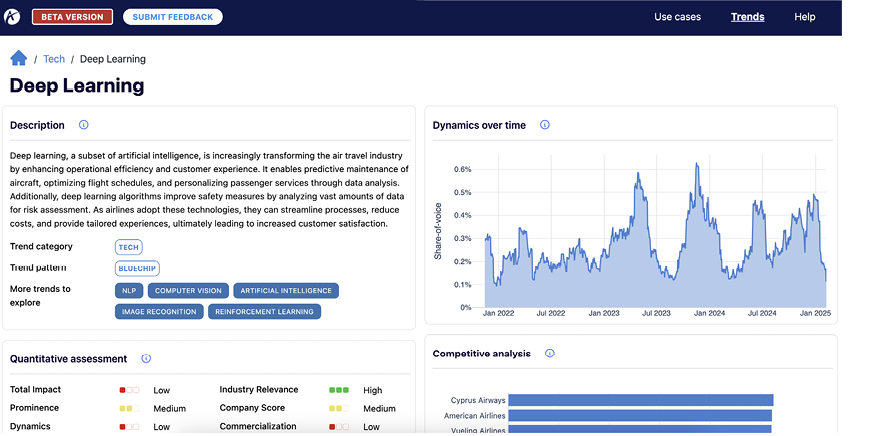Go to the Trends page
The width and height of the screenshot is (881, 436).
pyautogui.click(x=747, y=17)
